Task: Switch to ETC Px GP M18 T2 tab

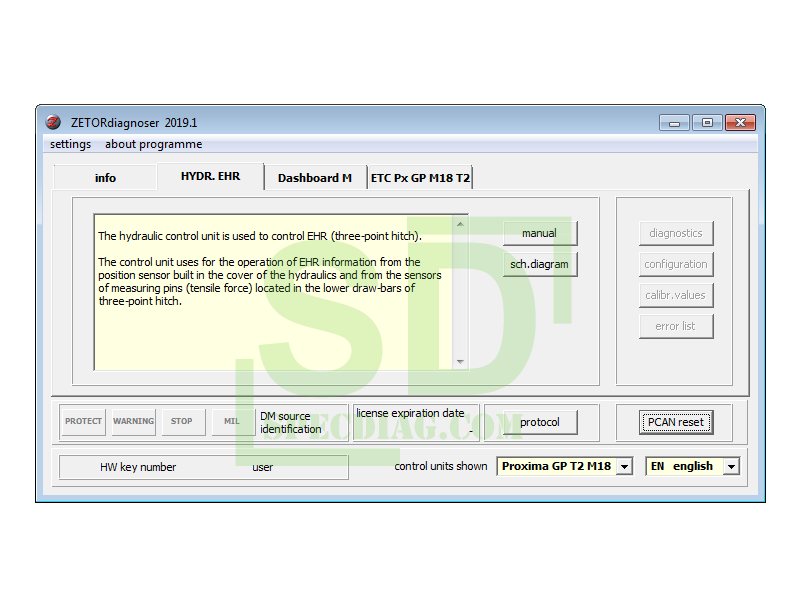Action: (x=420, y=178)
